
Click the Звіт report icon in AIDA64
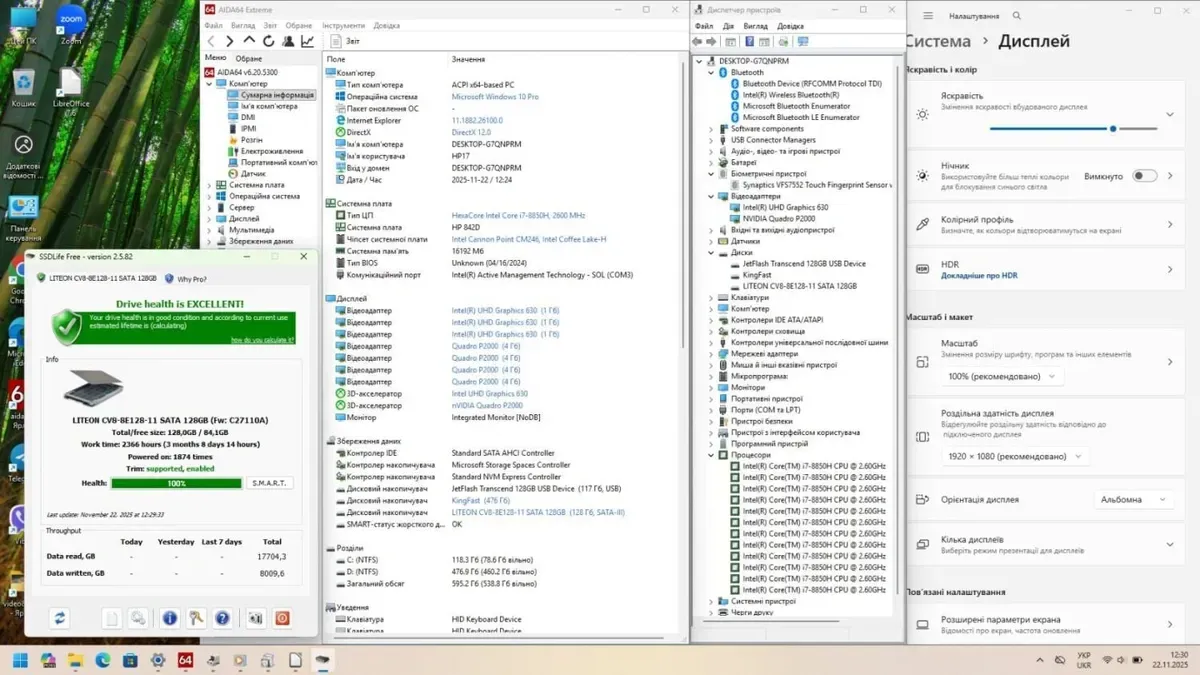[335, 42]
